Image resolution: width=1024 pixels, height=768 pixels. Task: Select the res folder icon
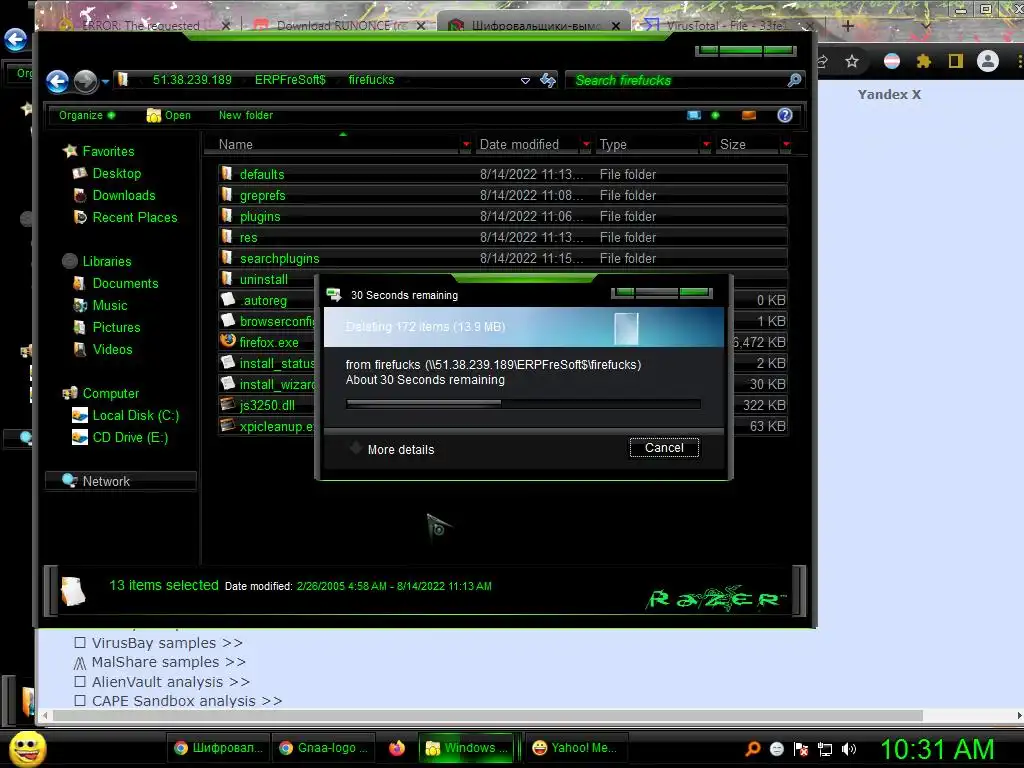tap(227, 236)
